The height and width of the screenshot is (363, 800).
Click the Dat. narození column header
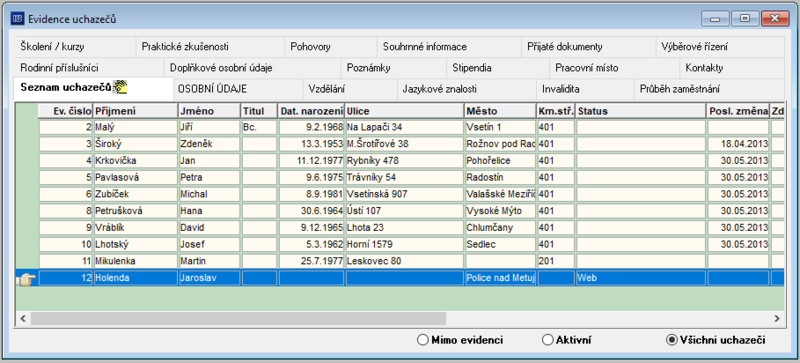pyautogui.click(x=311, y=111)
